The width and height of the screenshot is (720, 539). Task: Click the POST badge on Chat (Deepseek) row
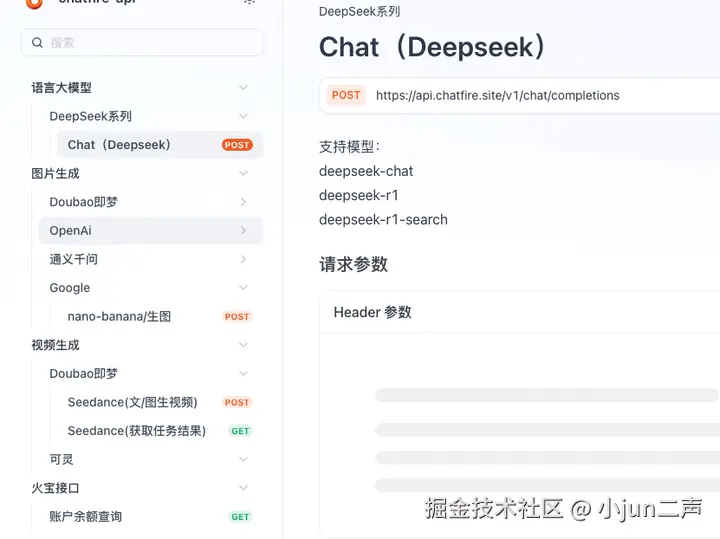237,145
